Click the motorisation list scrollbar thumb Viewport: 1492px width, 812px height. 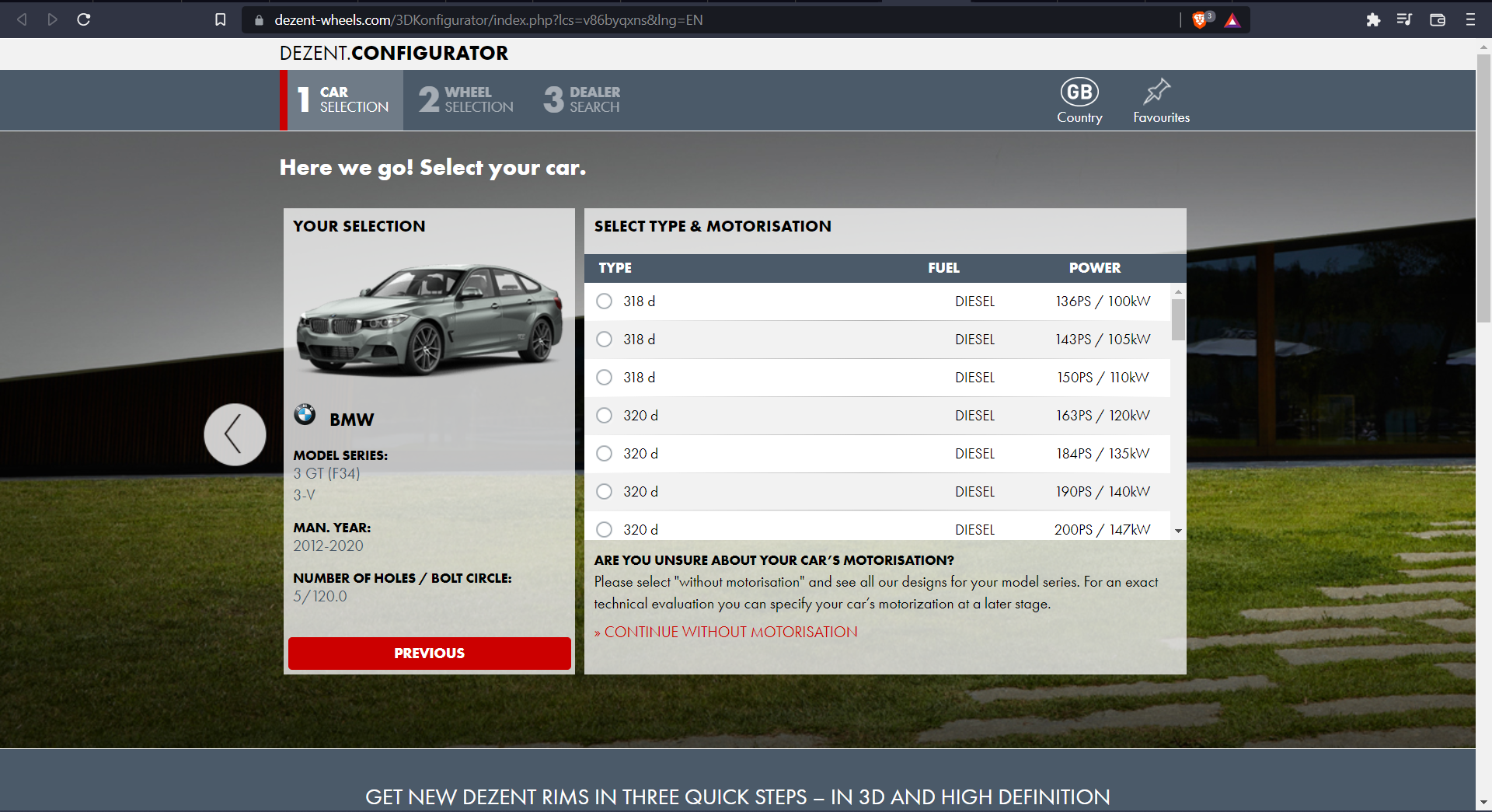(1178, 319)
